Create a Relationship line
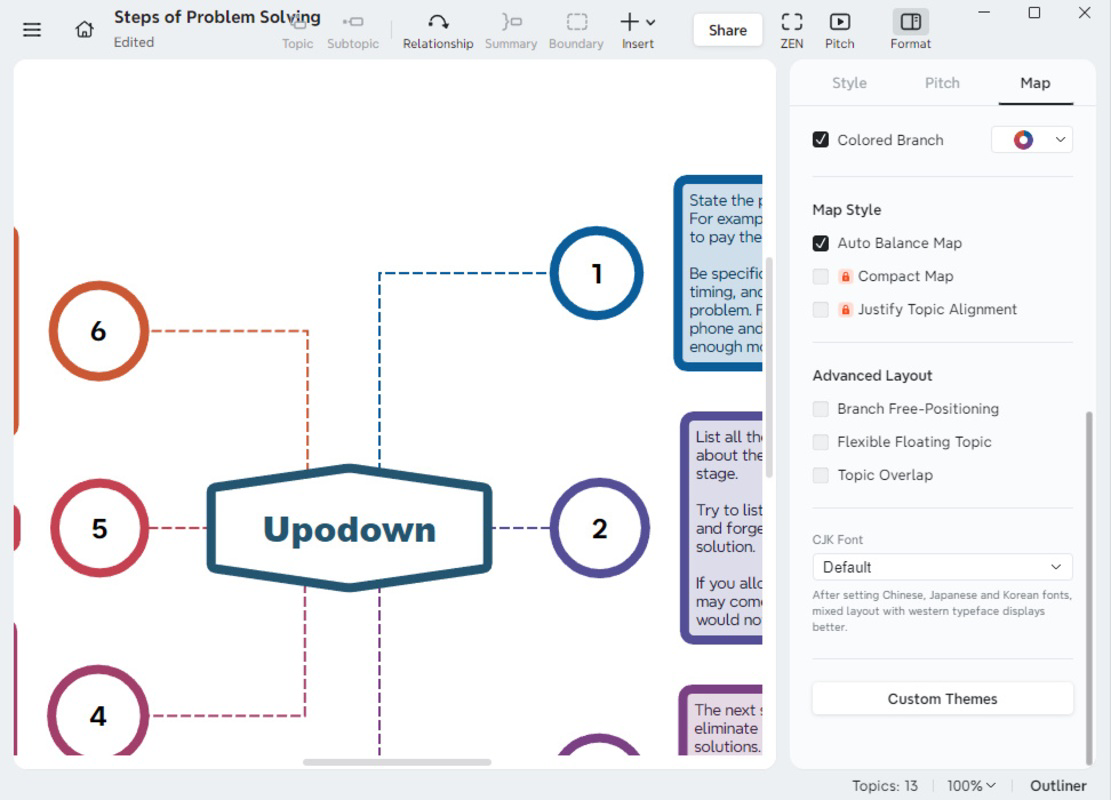1111x800 pixels. pyautogui.click(x=437, y=29)
